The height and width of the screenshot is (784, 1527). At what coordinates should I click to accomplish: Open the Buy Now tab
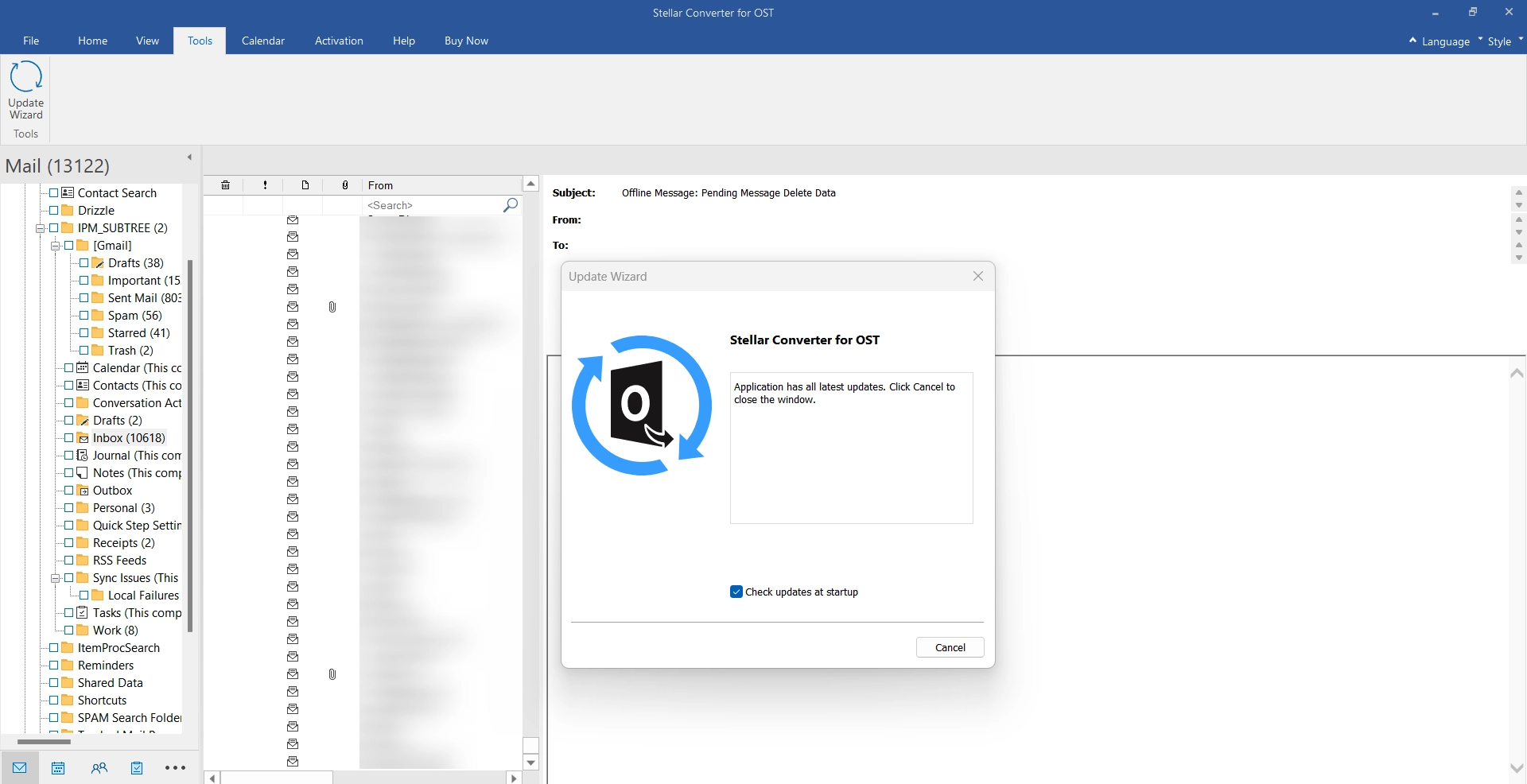[466, 41]
